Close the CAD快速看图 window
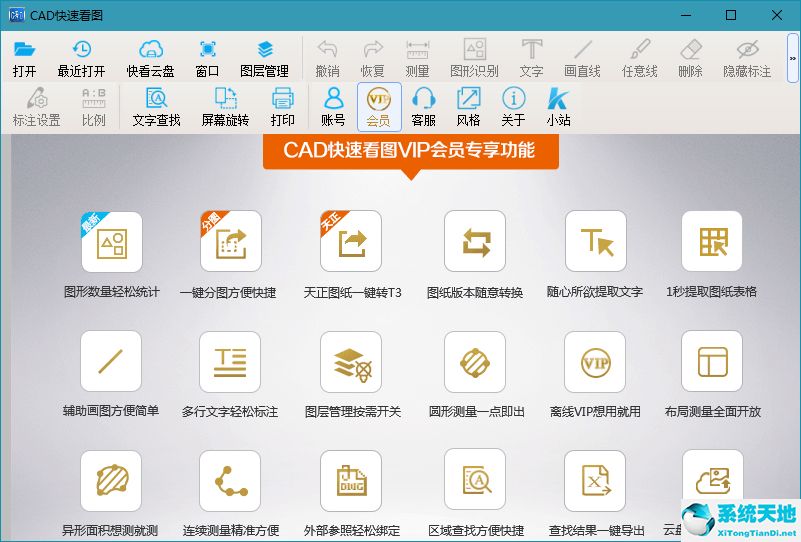Viewport: 801px width, 542px height. [777, 15]
